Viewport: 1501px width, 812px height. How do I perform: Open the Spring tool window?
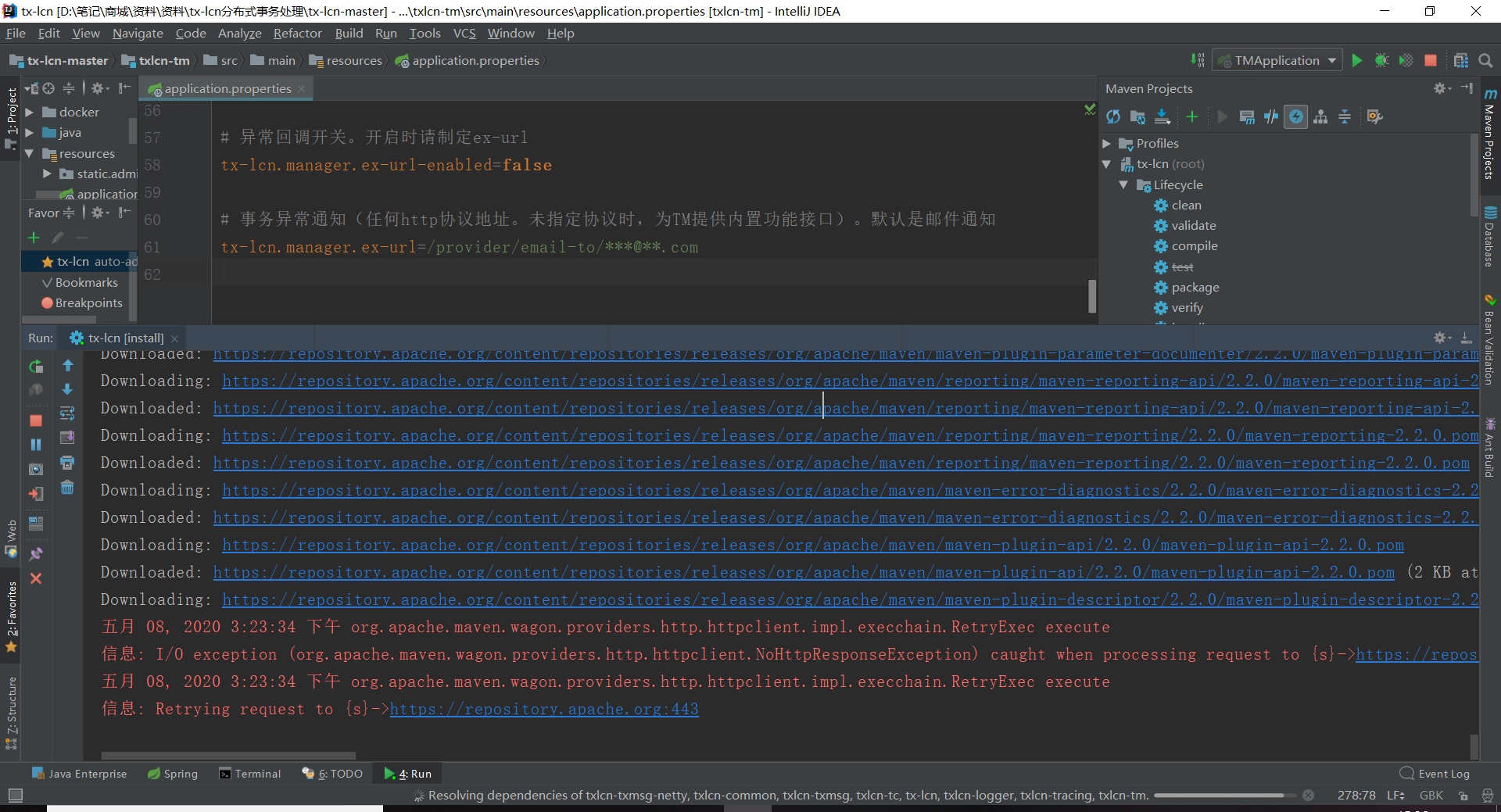173,774
